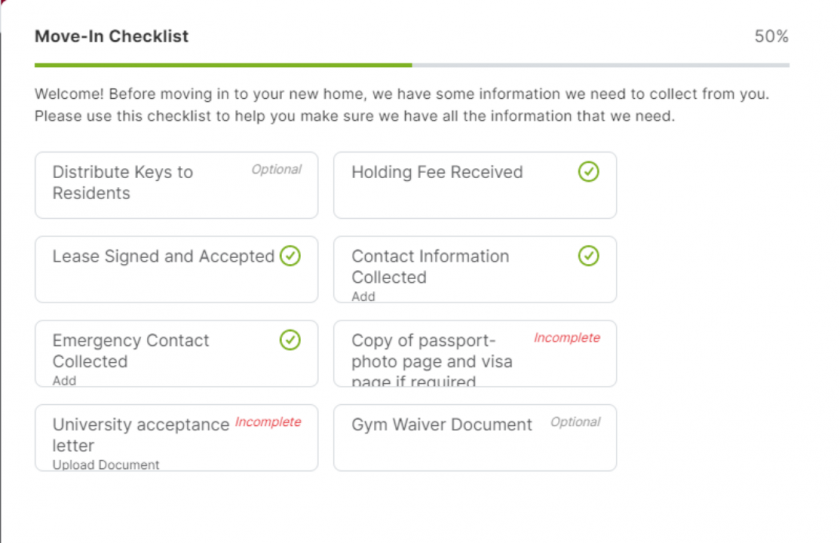Click Add under Contact Information Collected
The height and width of the screenshot is (543, 840).
(x=363, y=297)
